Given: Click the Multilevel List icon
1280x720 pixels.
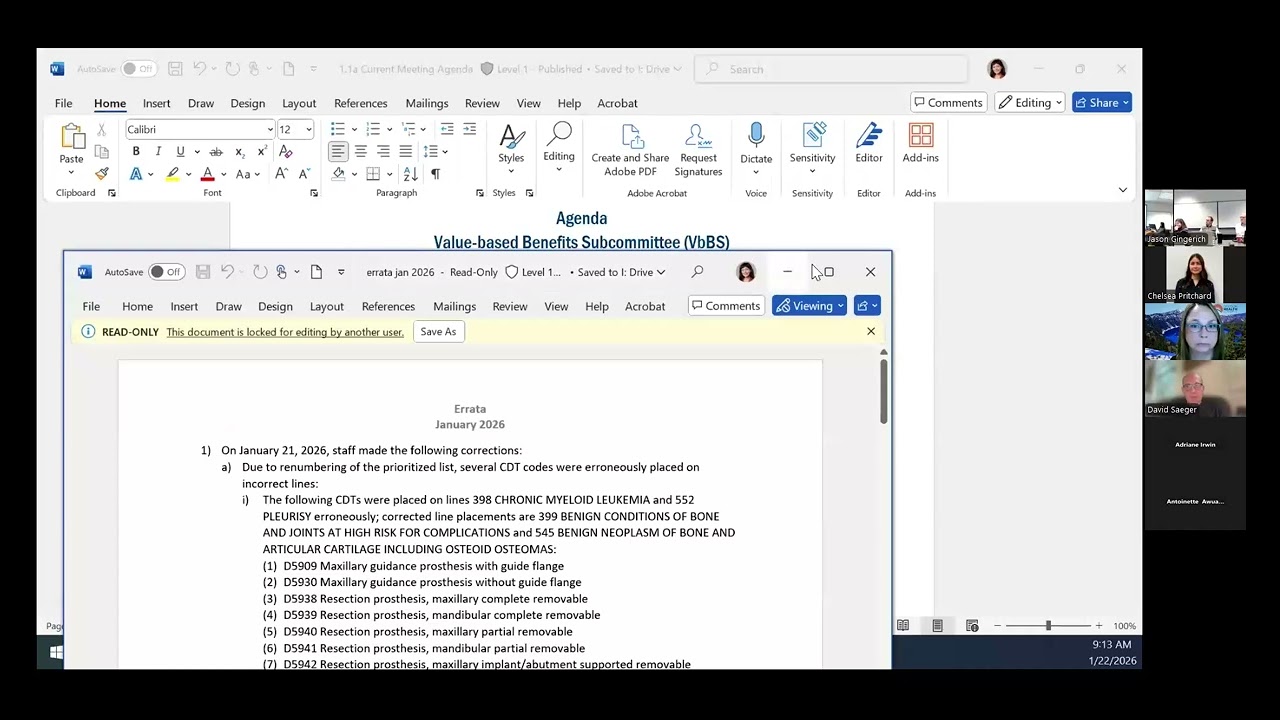Looking at the screenshot, I should pyautogui.click(x=408, y=130).
